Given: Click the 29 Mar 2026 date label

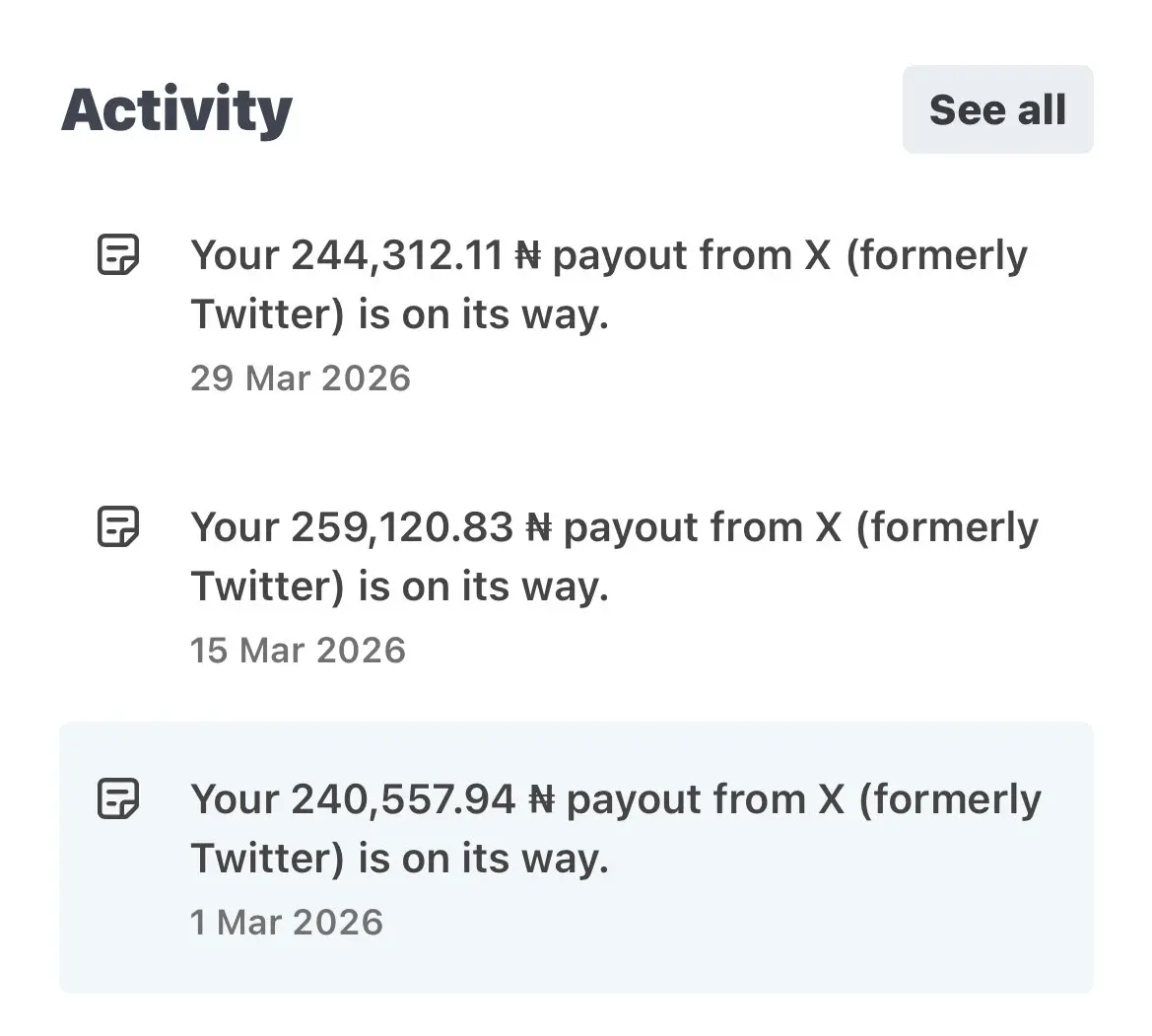Looking at the screenshot, I should point(300,379).
